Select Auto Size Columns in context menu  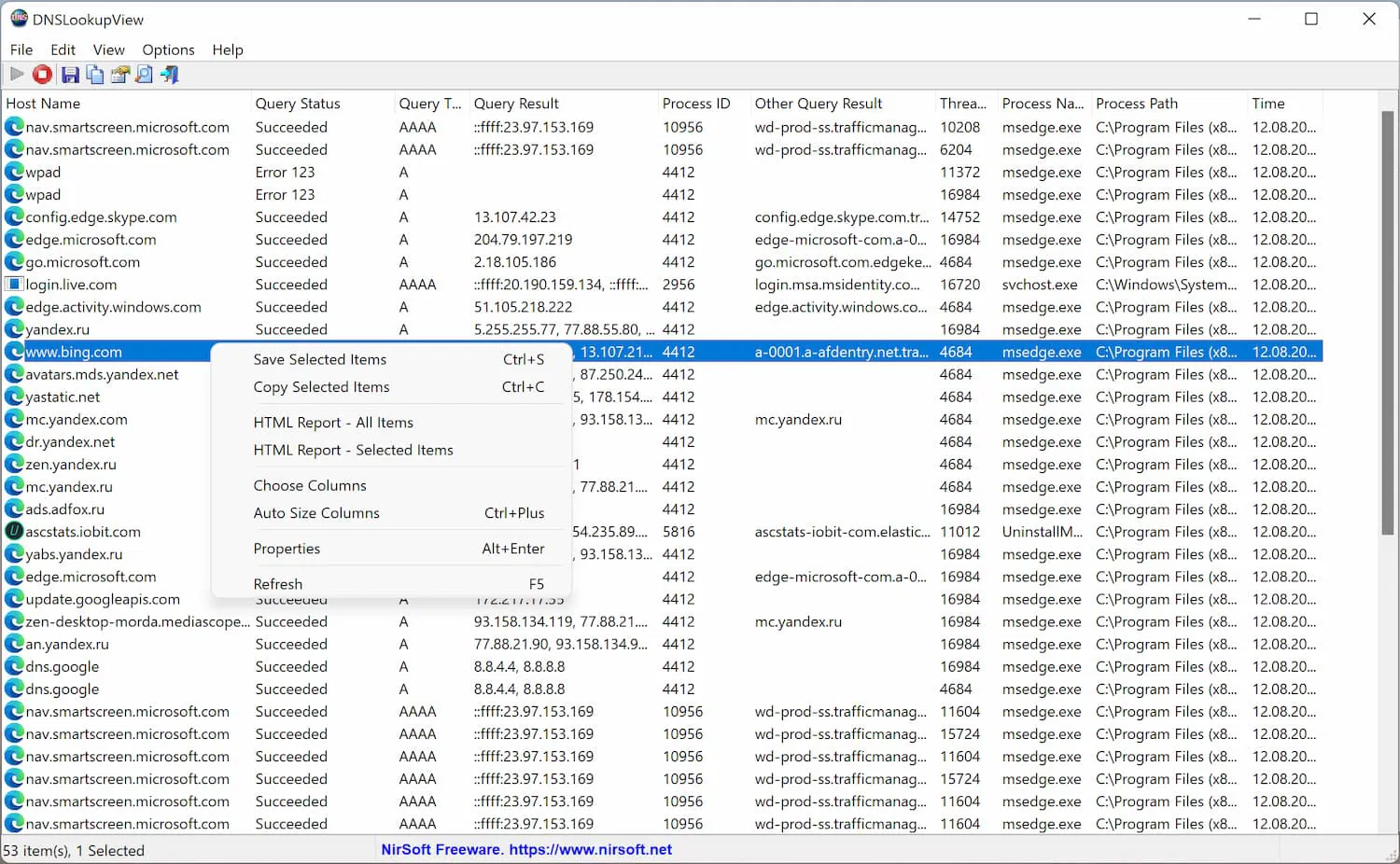pos(391,513)
